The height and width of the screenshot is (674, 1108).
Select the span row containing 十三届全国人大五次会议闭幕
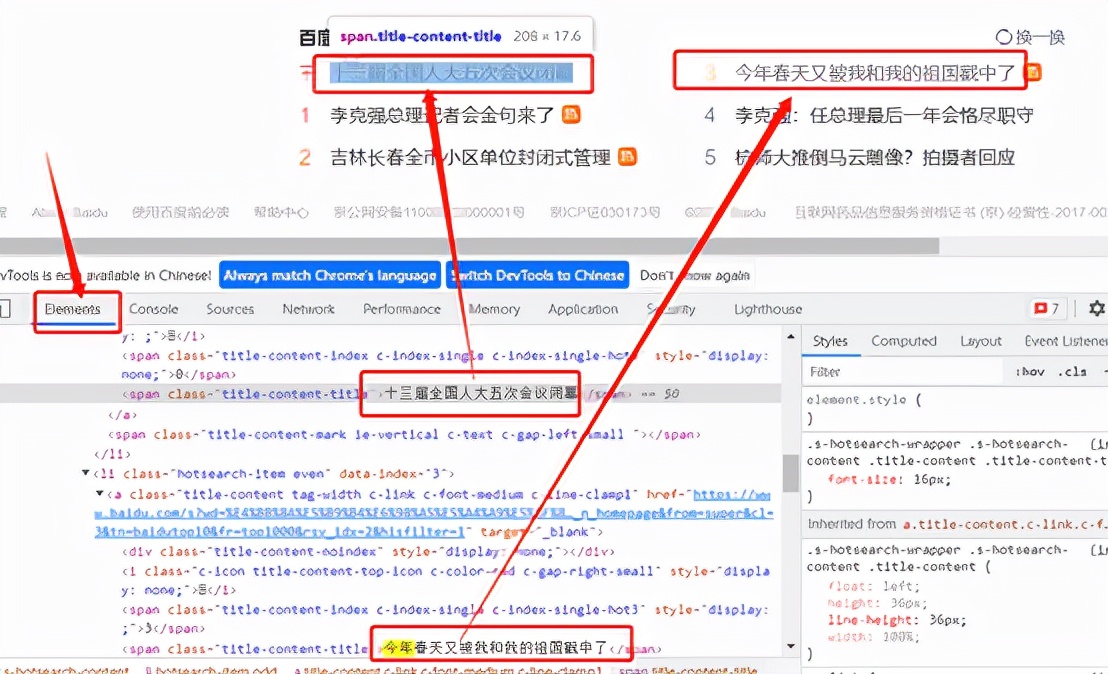click(x=390, y=394)
